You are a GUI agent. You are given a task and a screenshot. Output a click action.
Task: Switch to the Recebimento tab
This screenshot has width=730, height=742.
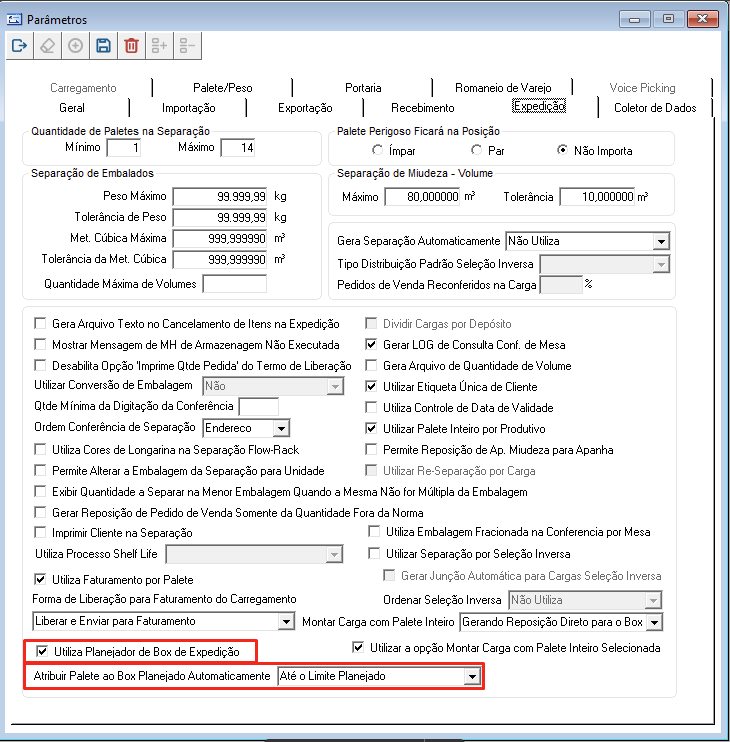pyautogui.click(x=422, y=108)
